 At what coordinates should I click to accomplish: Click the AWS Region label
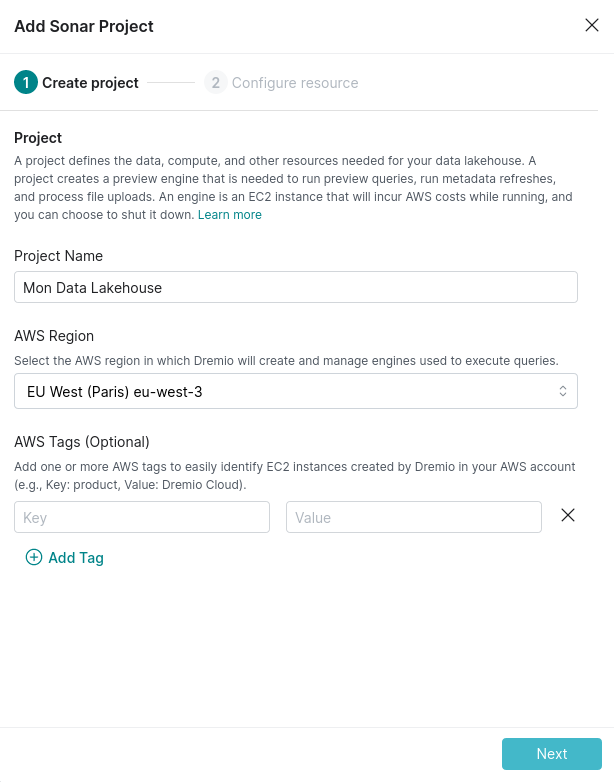(52, 336)
